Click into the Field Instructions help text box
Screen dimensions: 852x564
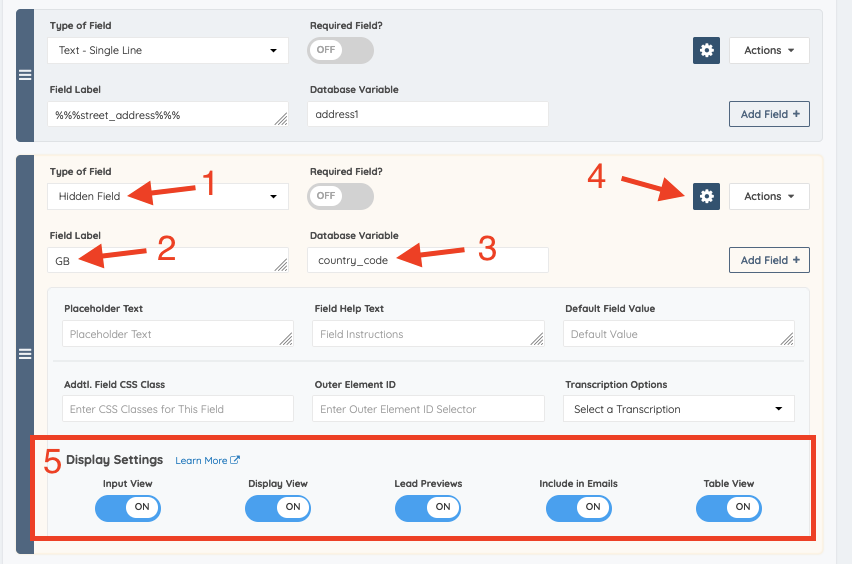[428, 334]
